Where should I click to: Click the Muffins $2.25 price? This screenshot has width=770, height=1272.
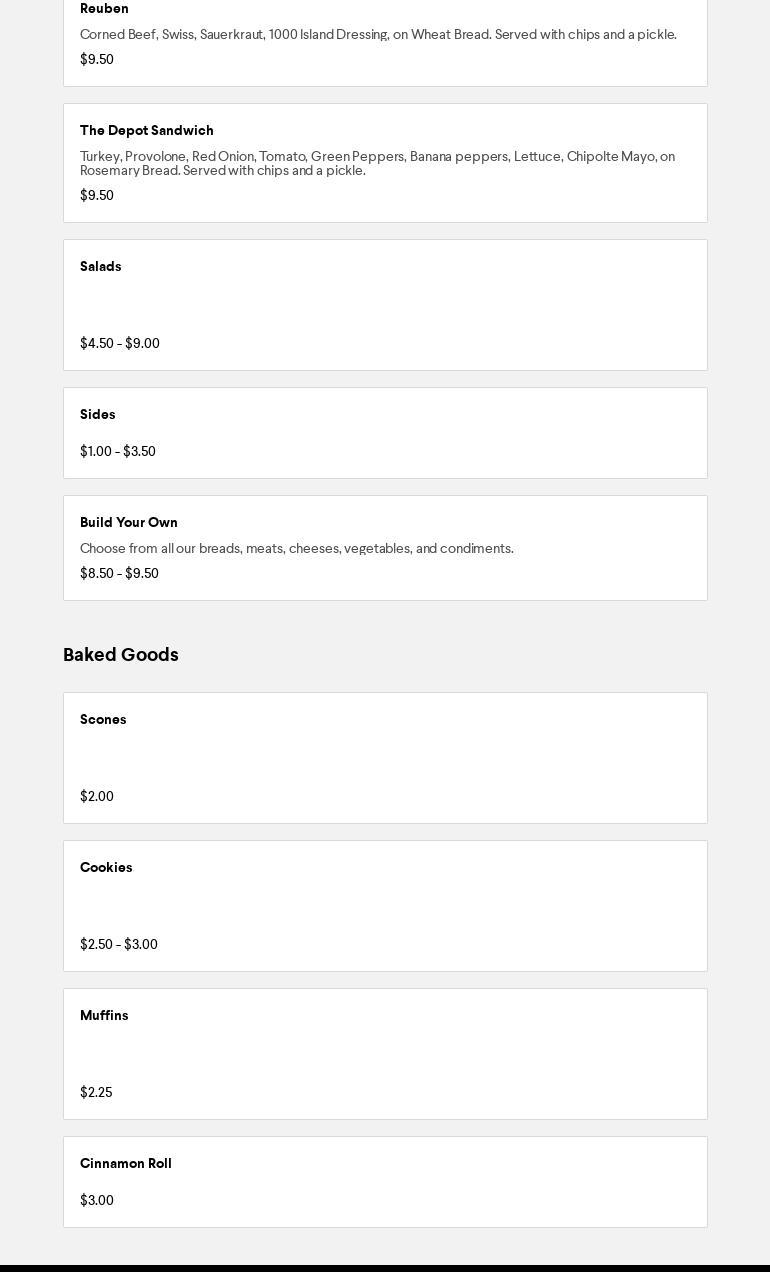point(96,1093)
